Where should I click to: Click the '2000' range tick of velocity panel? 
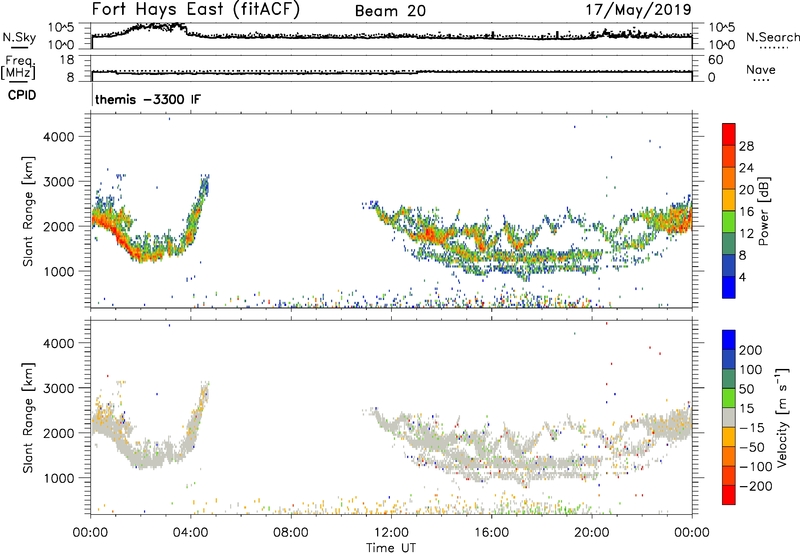coord(59,433)
